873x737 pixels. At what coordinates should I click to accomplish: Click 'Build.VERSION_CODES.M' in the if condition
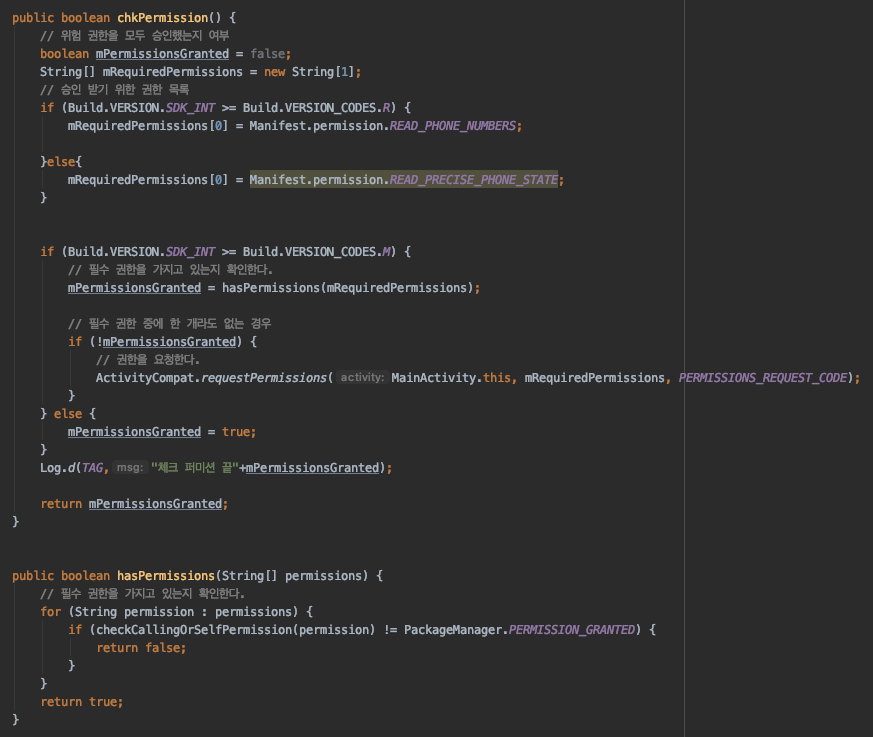click(x=316, y=252)
